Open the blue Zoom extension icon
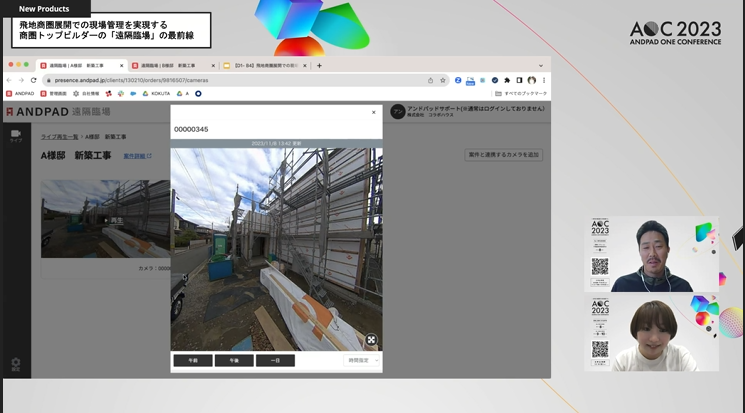This screenshot has height=413, width=745. 458,80
